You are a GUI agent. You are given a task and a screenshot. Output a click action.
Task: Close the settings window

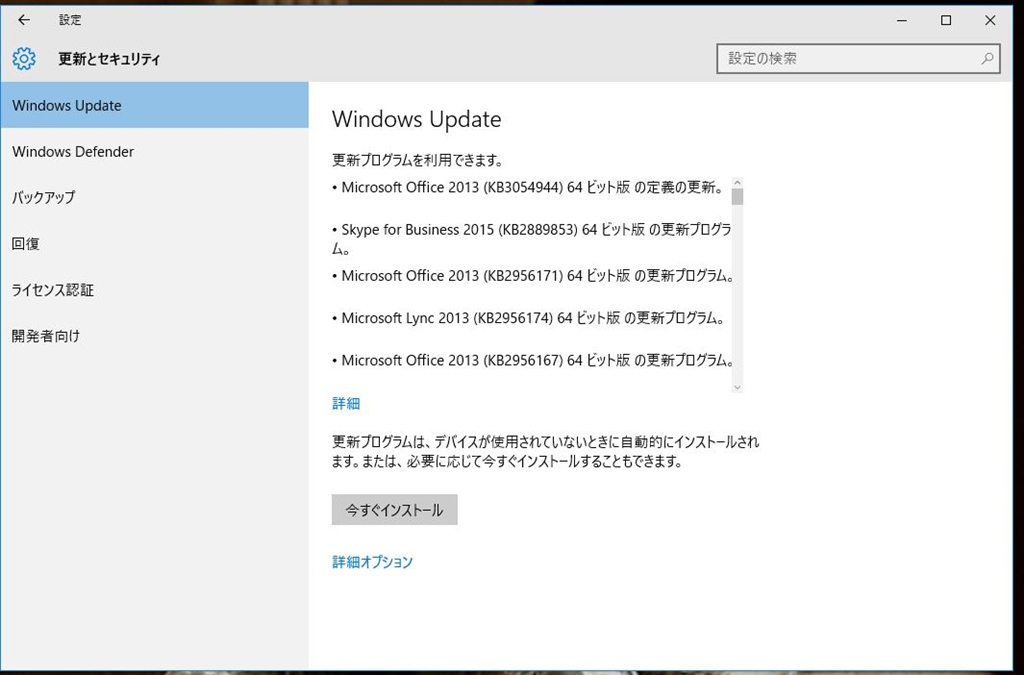tap(990, 20)
